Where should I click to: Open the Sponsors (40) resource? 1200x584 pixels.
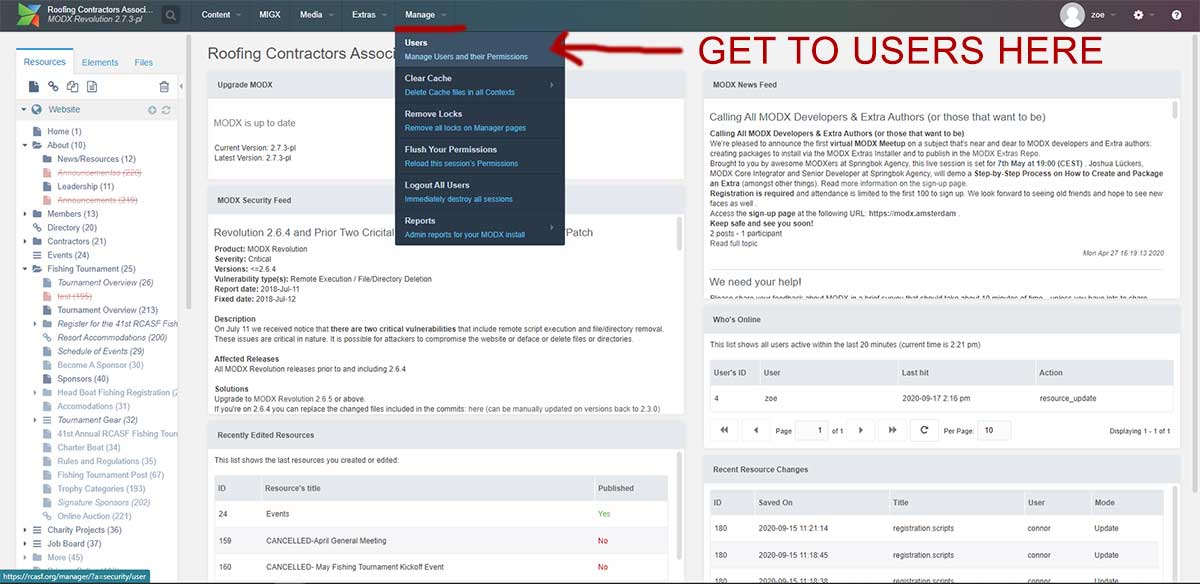83,379
